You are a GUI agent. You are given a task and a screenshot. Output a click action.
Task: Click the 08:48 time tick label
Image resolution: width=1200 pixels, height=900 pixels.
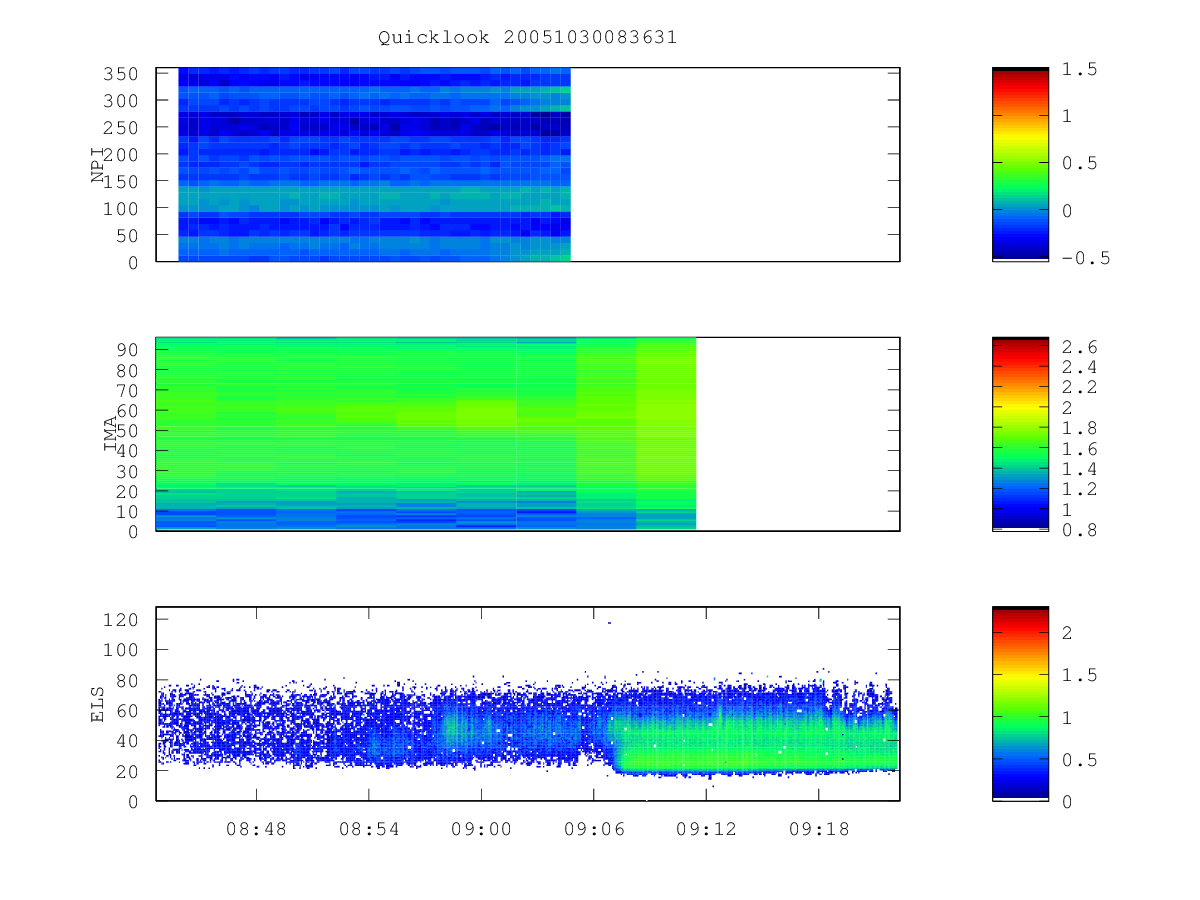click(256, 829)
